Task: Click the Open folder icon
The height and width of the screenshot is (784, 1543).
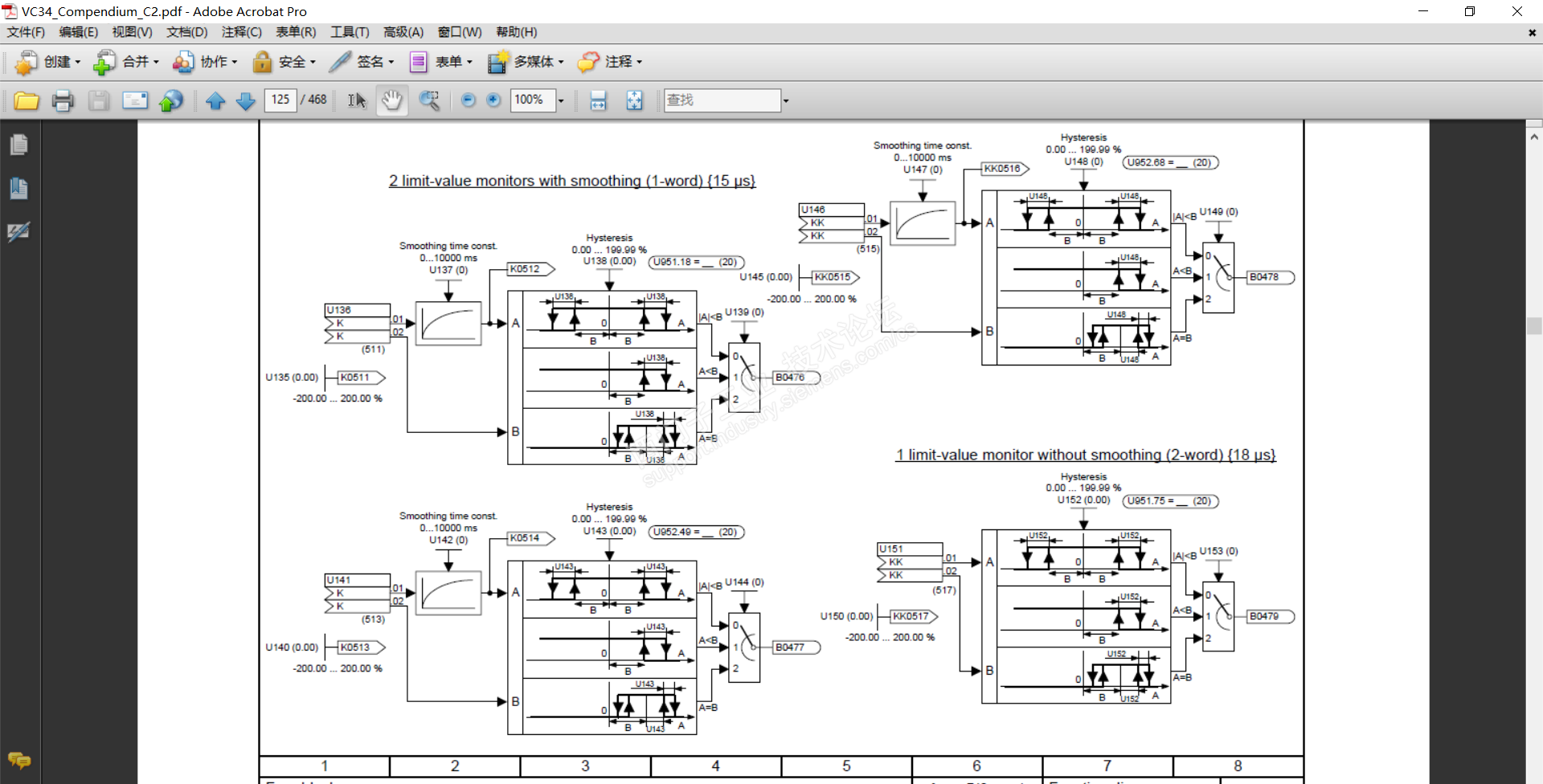Action: click(27, 100)
